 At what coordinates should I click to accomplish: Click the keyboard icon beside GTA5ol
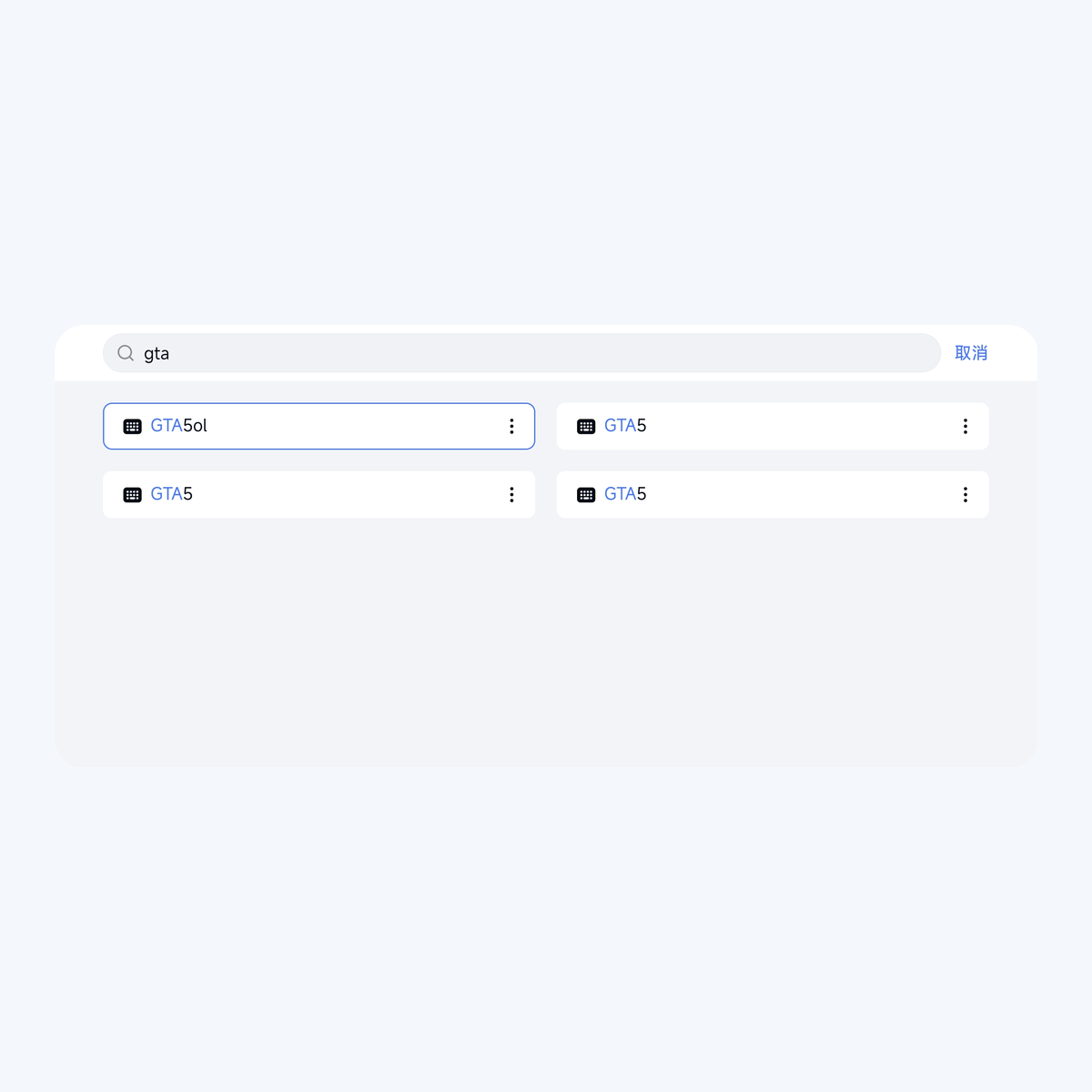(132, 426)
